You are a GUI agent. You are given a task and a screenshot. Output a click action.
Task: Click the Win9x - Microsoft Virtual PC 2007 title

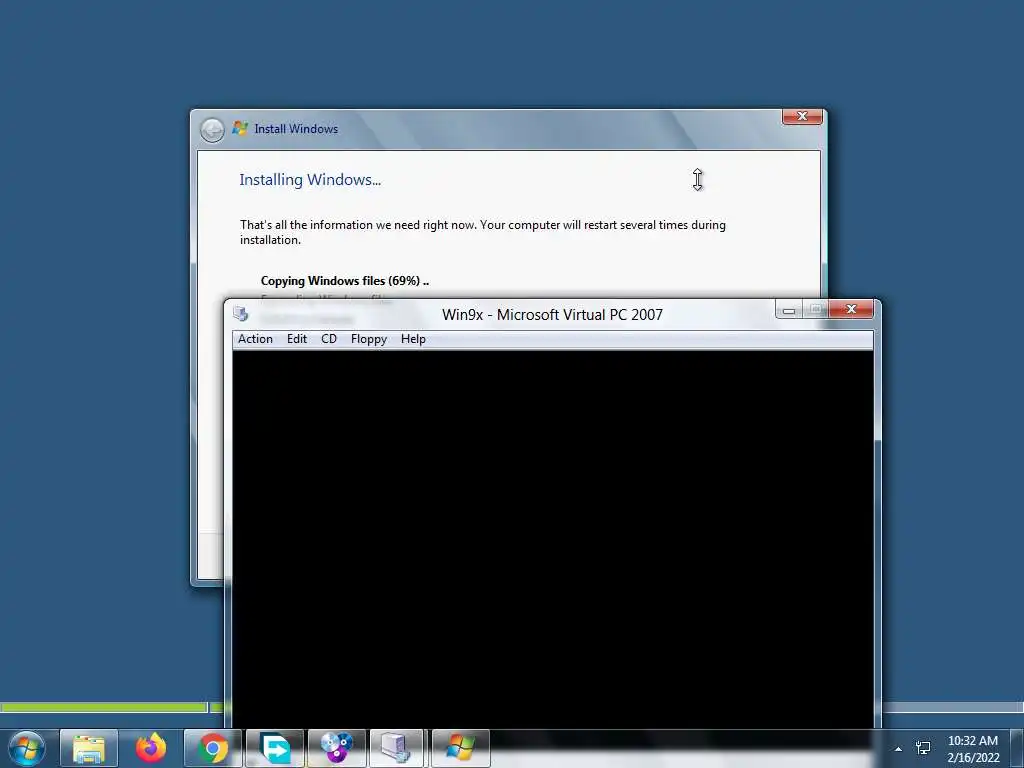(x=552, y=315)
